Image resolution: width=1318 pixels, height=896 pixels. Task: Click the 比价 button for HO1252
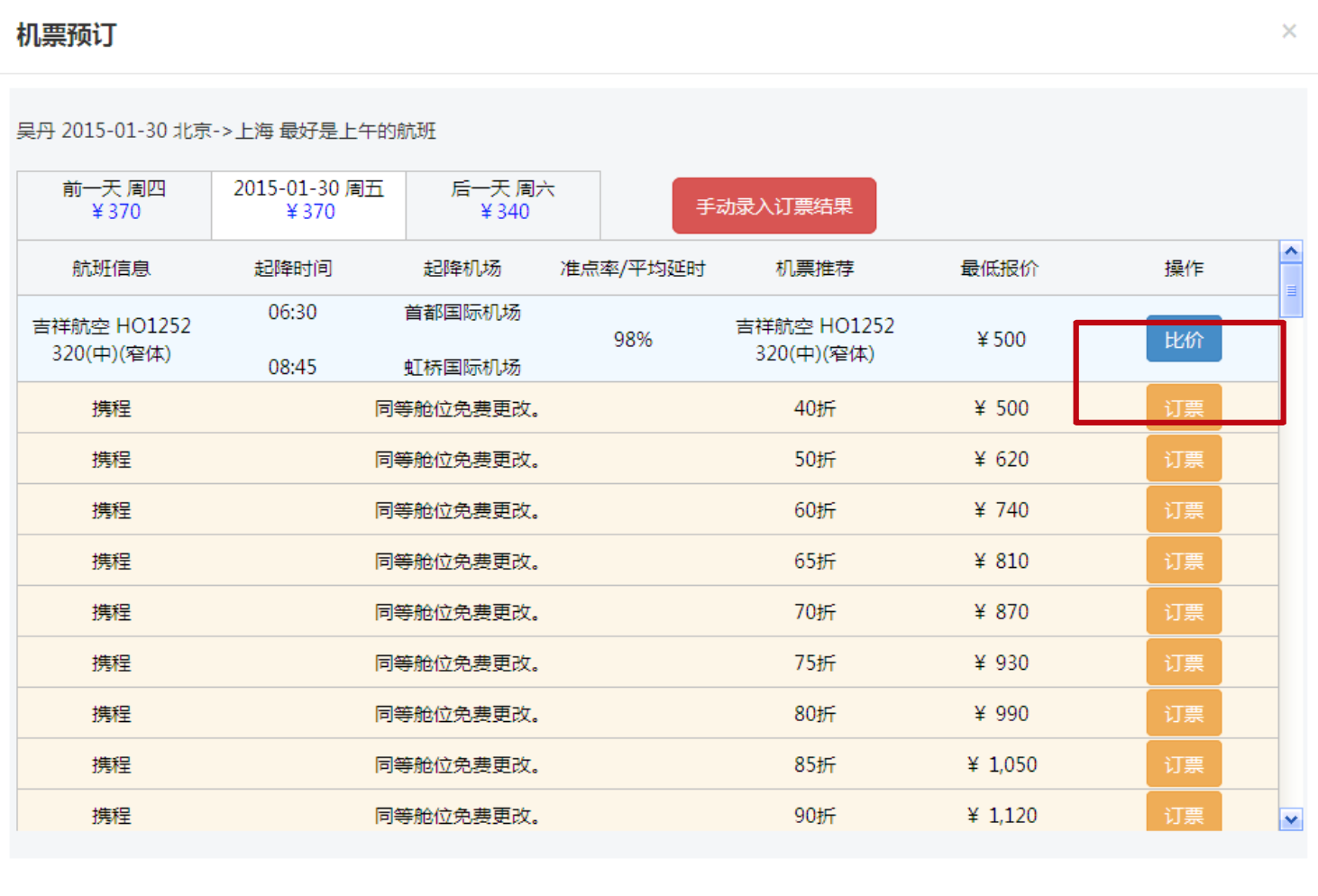1184,339
